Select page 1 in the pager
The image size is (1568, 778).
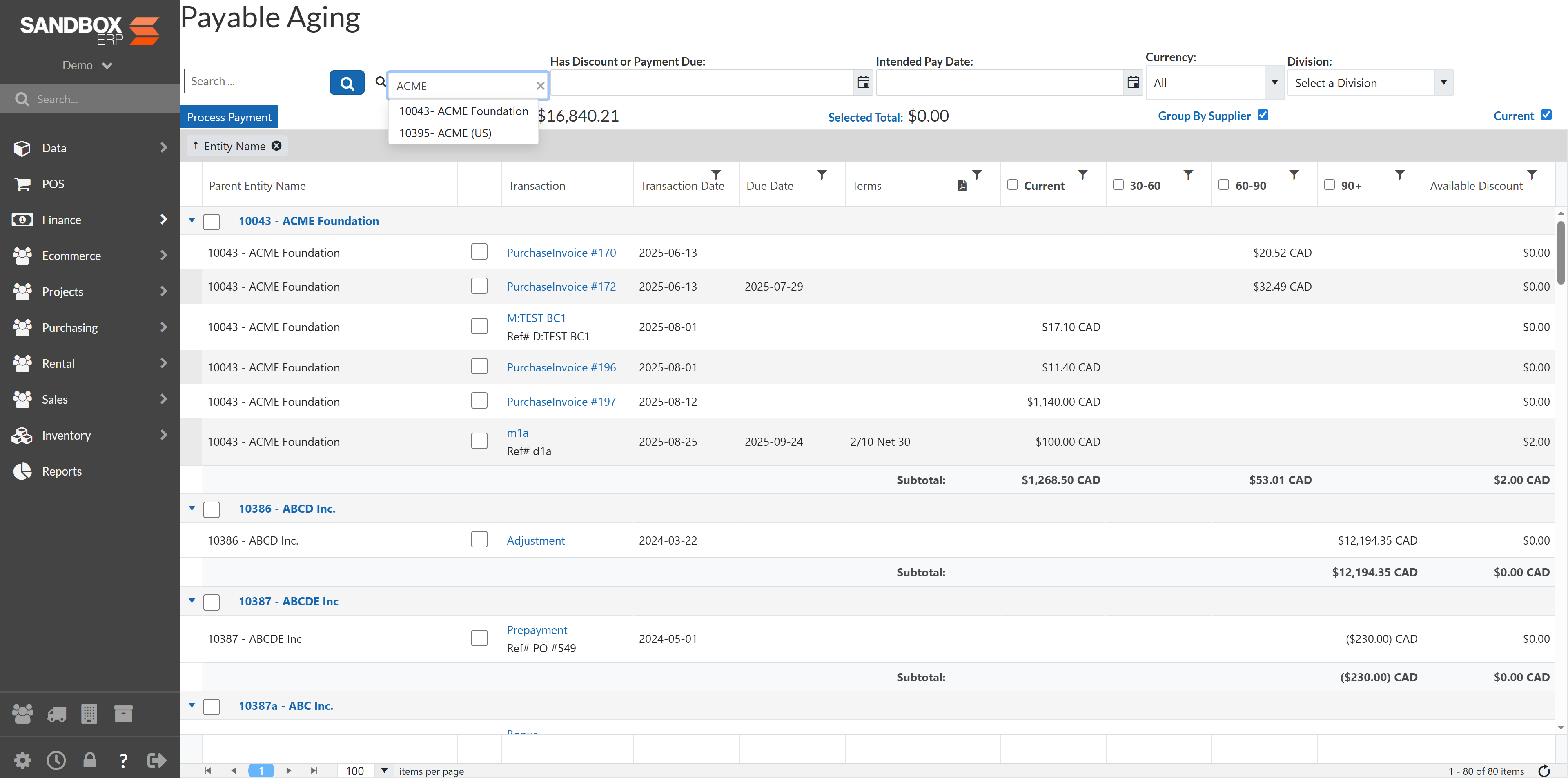[x=261, y=771]
